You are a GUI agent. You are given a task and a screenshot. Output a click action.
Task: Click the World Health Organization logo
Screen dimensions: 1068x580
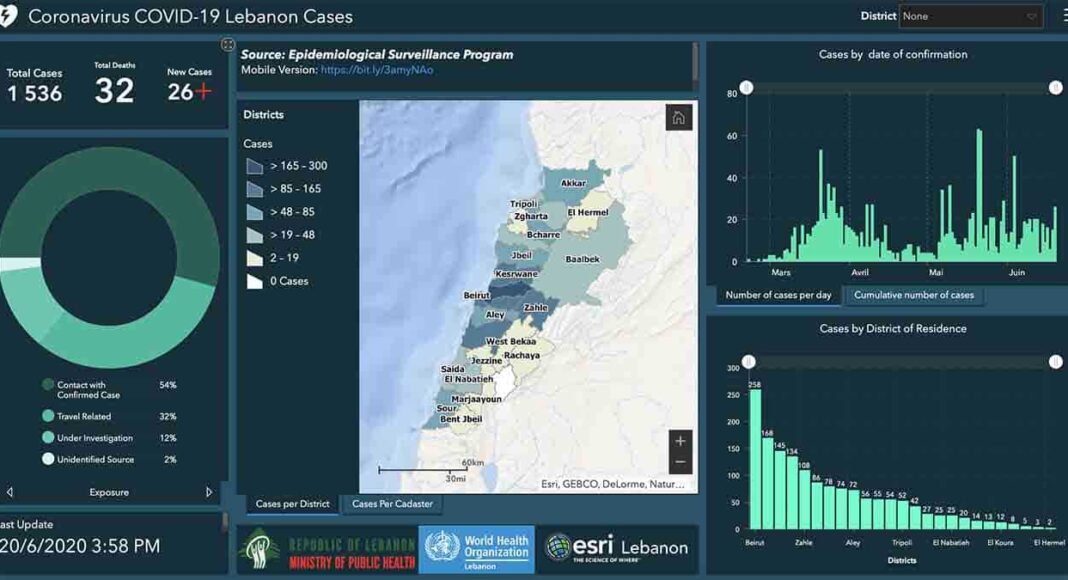[x=476, y=549]
